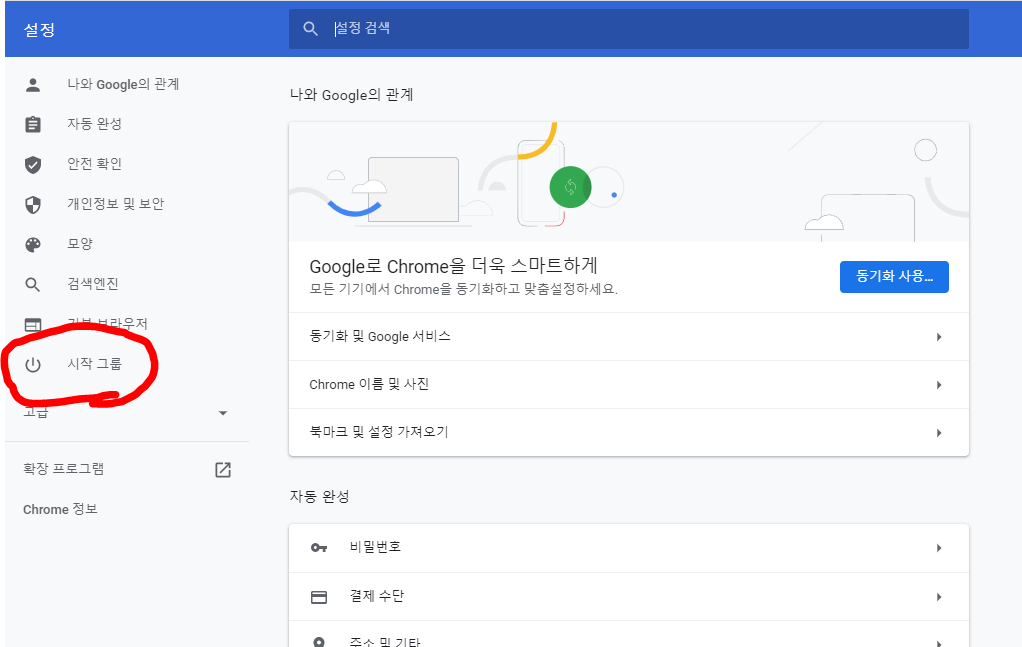Image resolution: width=1022 pixels, height=647 pixels.
Task: Click the 설정 title in the header
Action: click(39, 29)
